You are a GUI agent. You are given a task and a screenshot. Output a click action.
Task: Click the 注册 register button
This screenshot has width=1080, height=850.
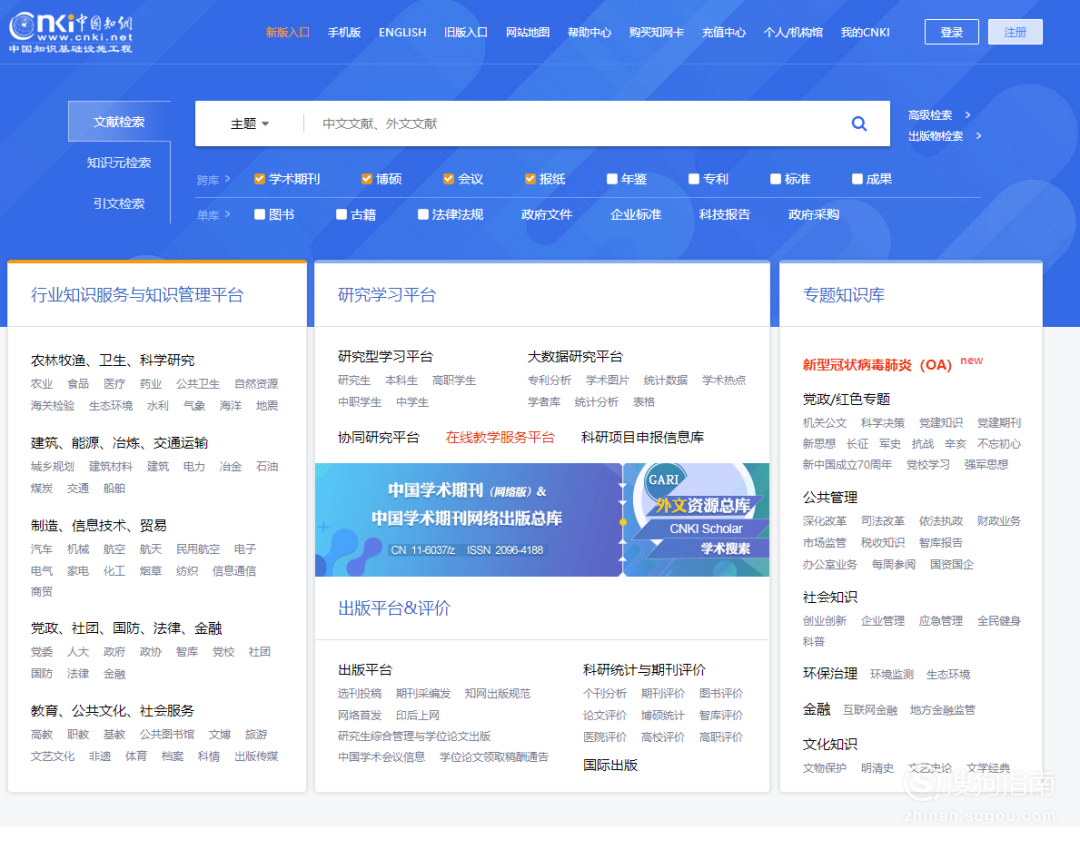point(1015,32)
